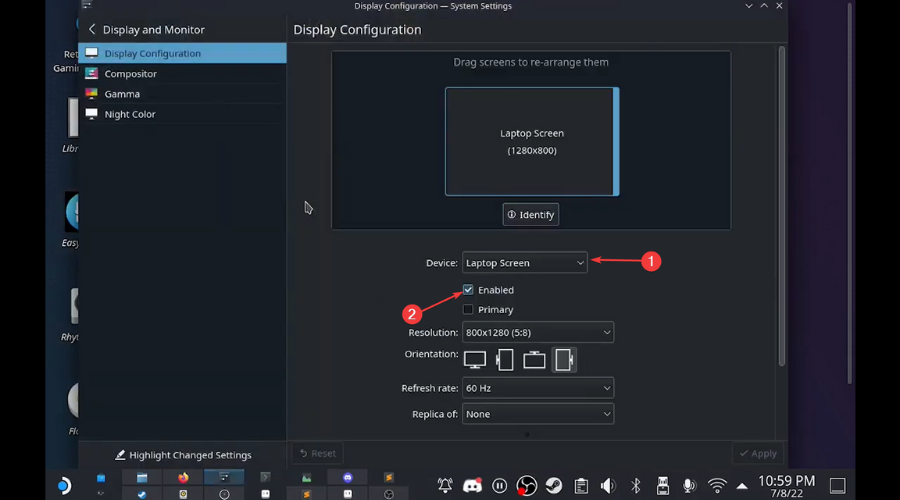The width and height of the screenshot is (900, 500).
Task: Open the volume control tray icon
Action: click(x=608, y=486)
